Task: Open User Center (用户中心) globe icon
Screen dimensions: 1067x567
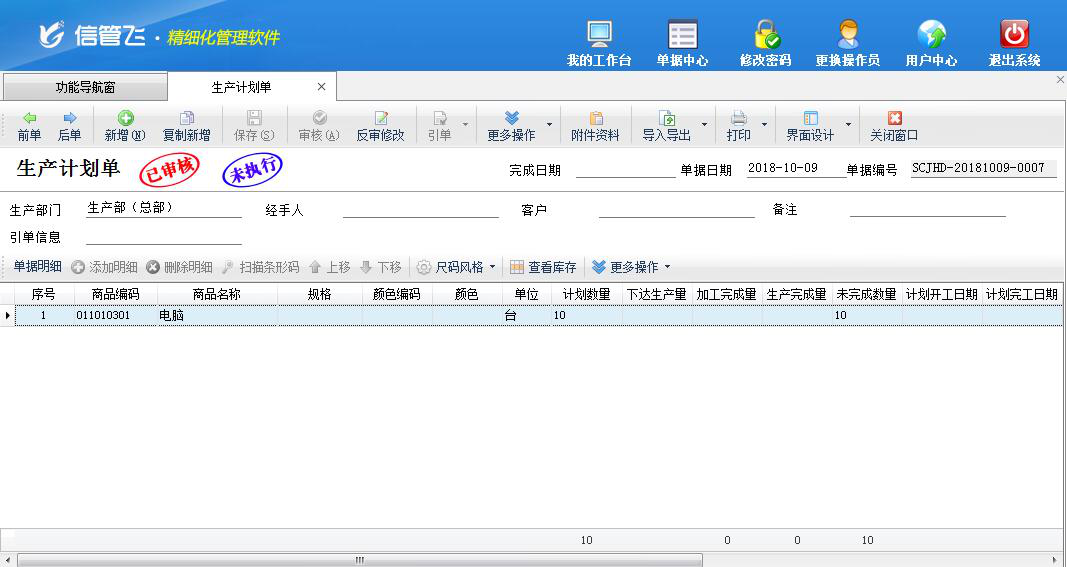Action: point(931,43)
